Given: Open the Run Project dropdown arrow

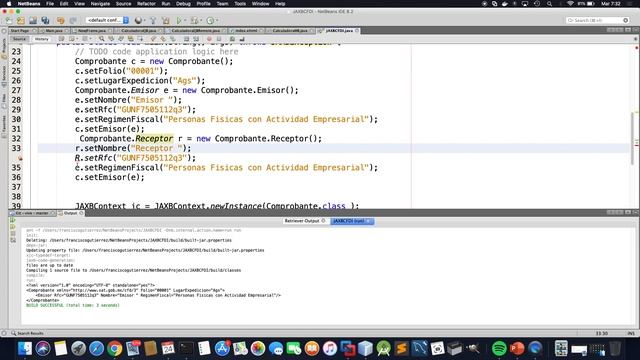Looking at the screenshot, I should coord(184,20).
